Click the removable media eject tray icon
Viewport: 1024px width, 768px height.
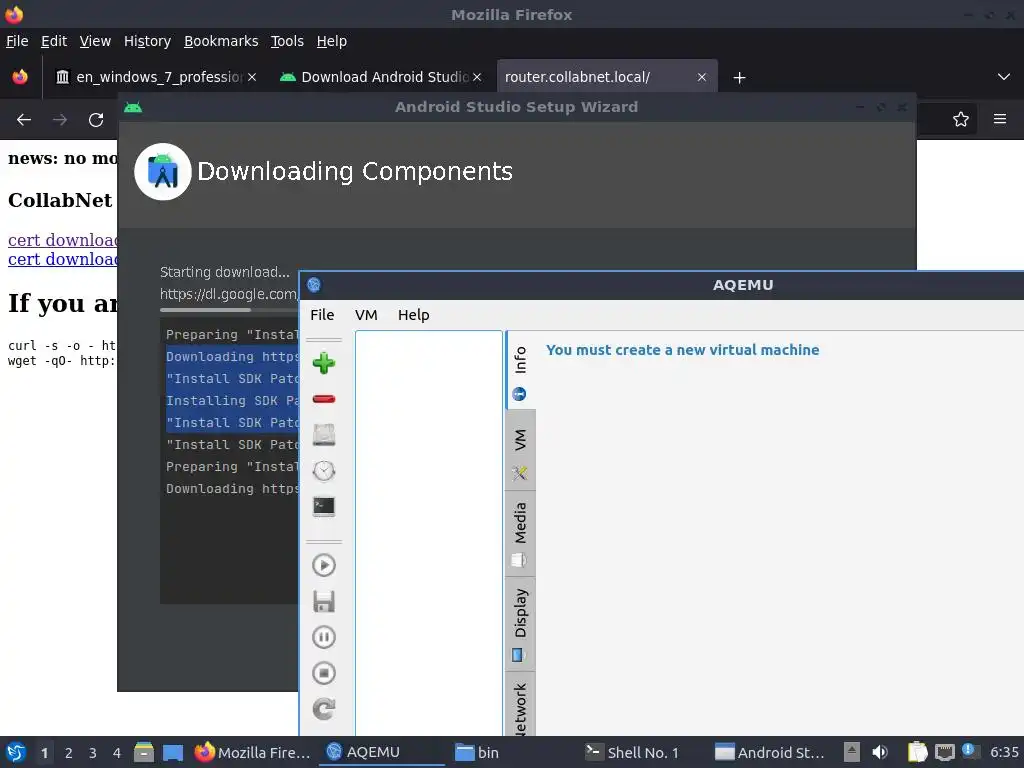pos(852,752)
